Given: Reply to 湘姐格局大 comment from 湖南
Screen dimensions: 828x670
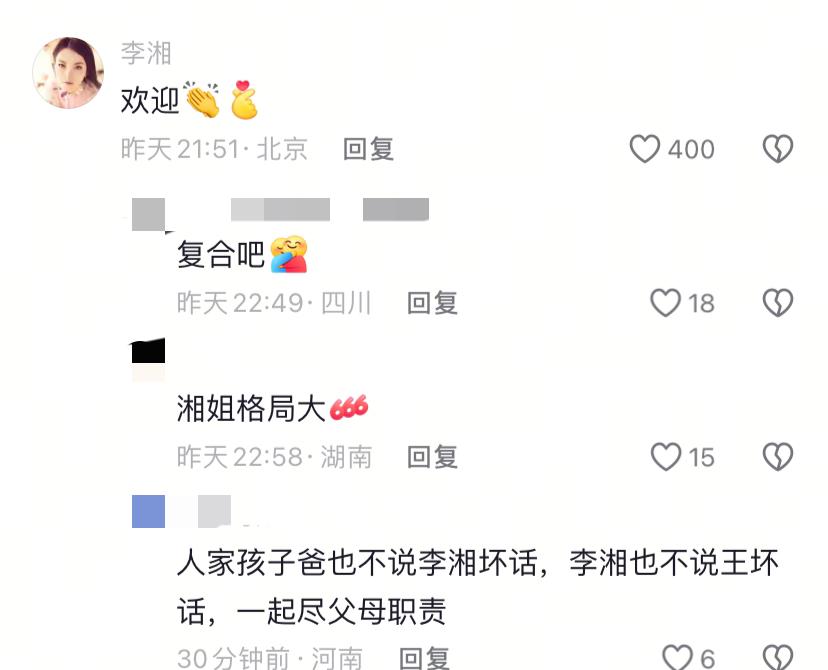Looking at the screenshot, I should (x=432, y=457).
